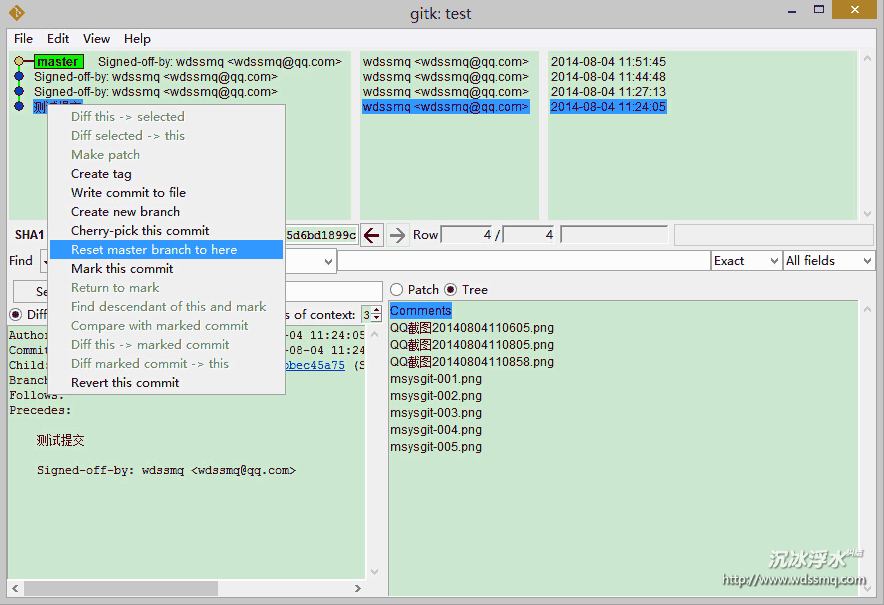884x605 pixels.
Task: Choose Cherry-pick this commit from context menu
Action: click(x=140, y=231)
